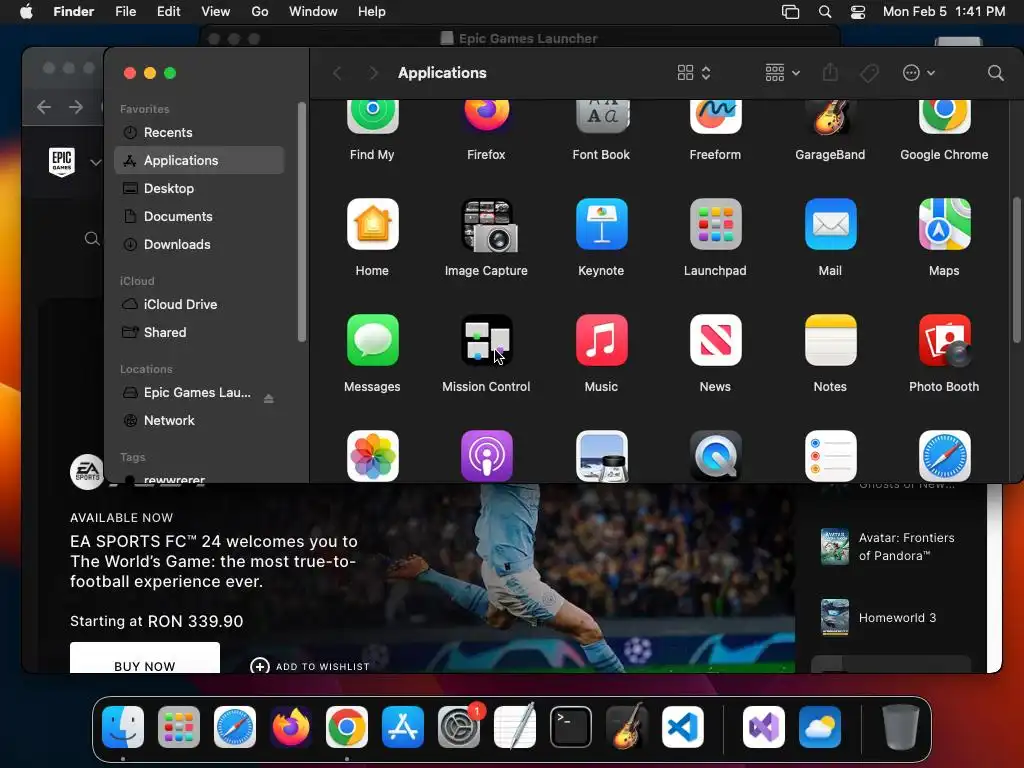Open the View menu
Image resolution: width=1024 pixels, height=768 pixels.
click(x=216, y=12)
